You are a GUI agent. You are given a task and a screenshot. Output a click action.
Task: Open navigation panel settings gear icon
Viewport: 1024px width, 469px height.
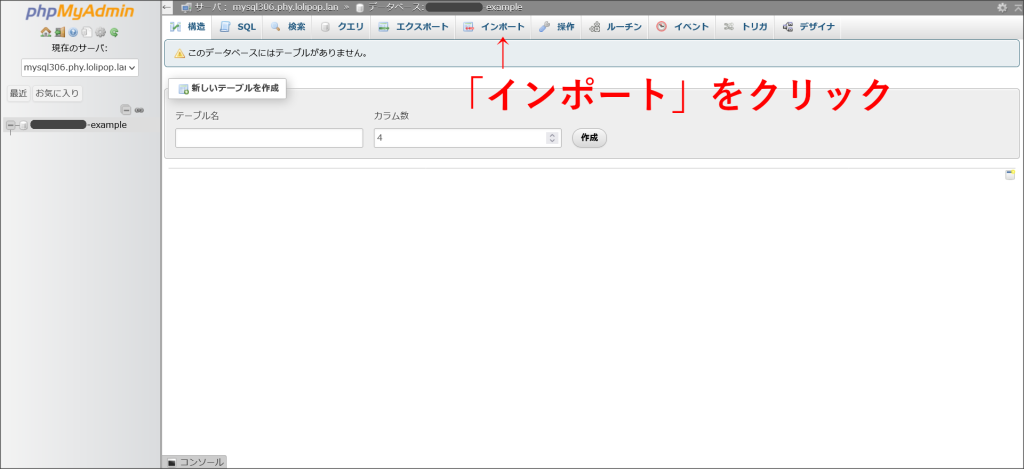pyautogui.click(x=101, y=31)
